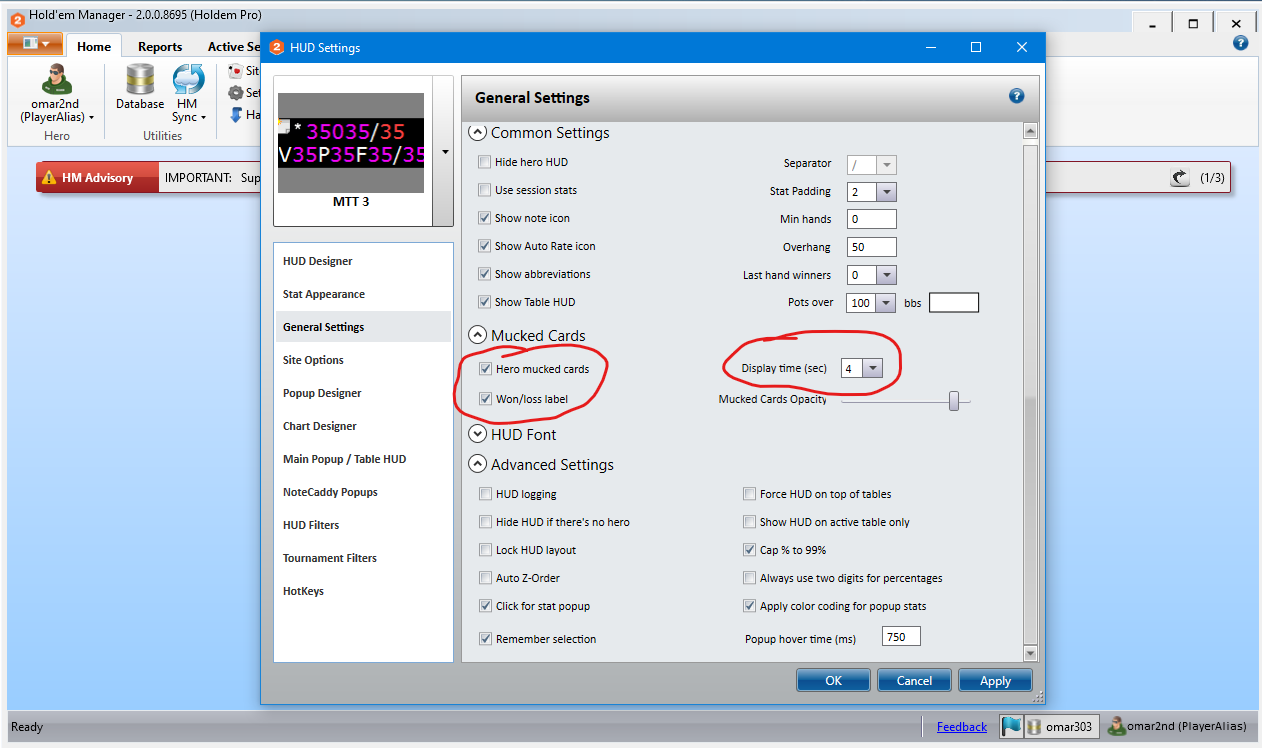Toggle Apply color coding for popup stats
Screen dimensions: 1262x748
(x=750, y=606)
